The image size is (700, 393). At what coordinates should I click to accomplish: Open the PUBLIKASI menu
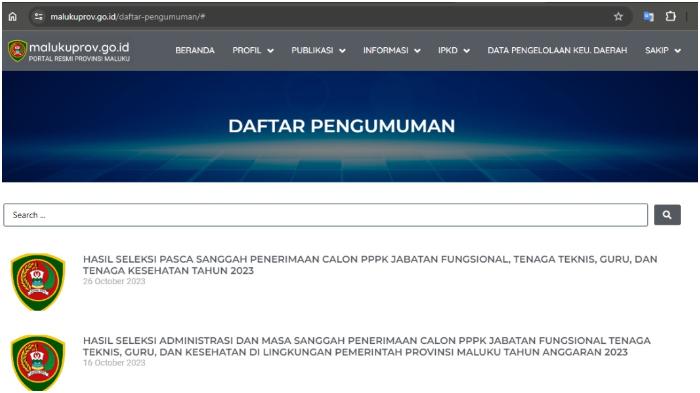pyautogui.click(x=312, y=50)
